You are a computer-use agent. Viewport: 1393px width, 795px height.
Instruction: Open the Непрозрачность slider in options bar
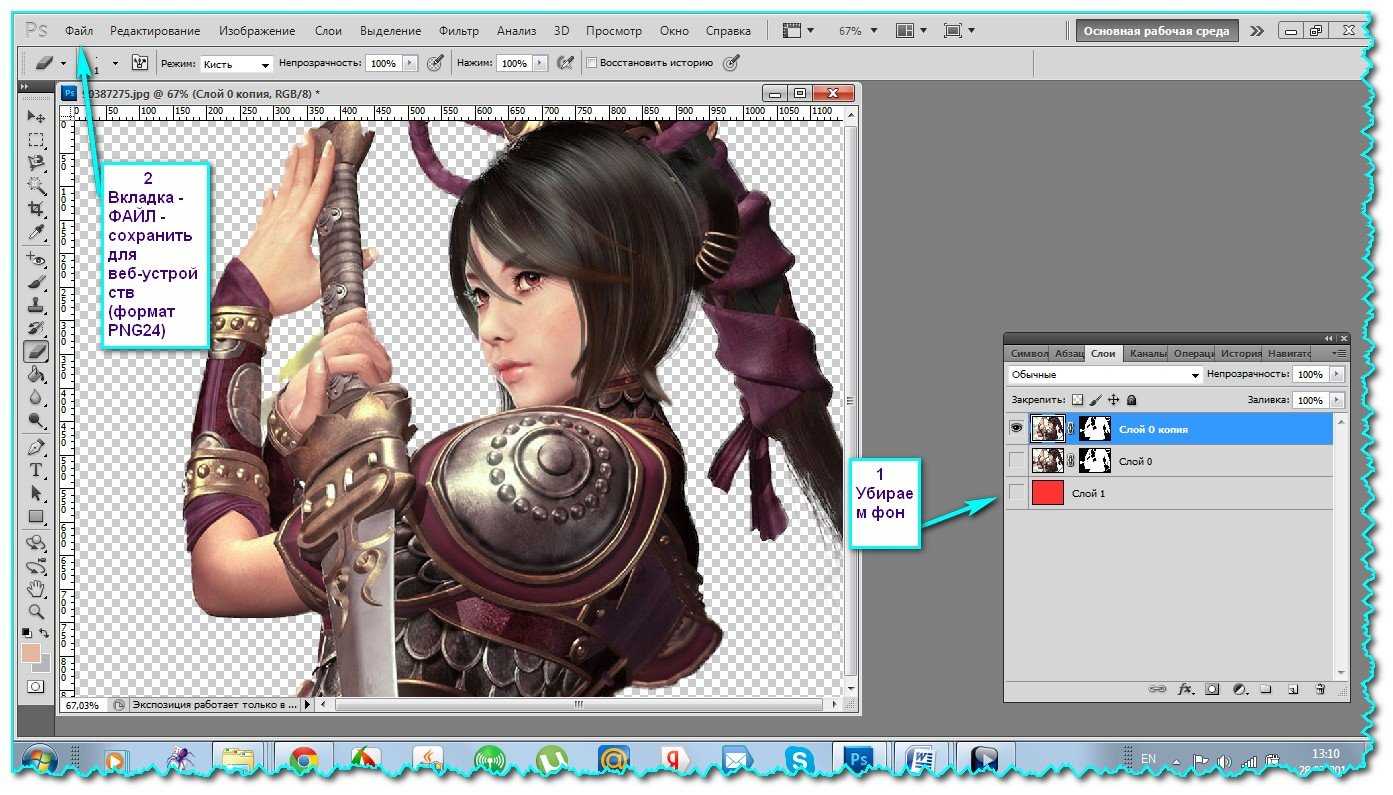[x=409, y=63]
